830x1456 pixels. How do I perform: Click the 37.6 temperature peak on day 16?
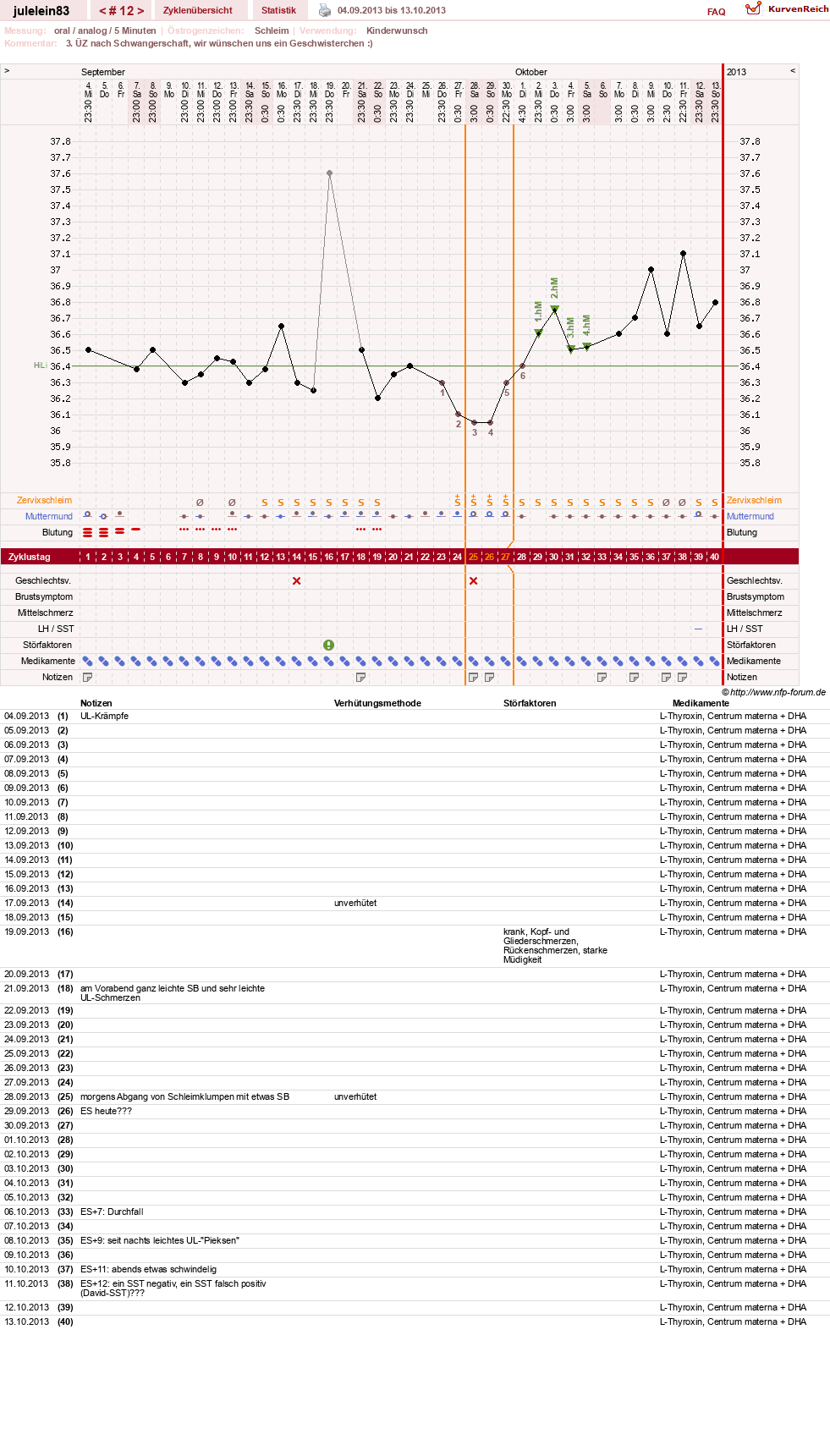pos(329,173)
